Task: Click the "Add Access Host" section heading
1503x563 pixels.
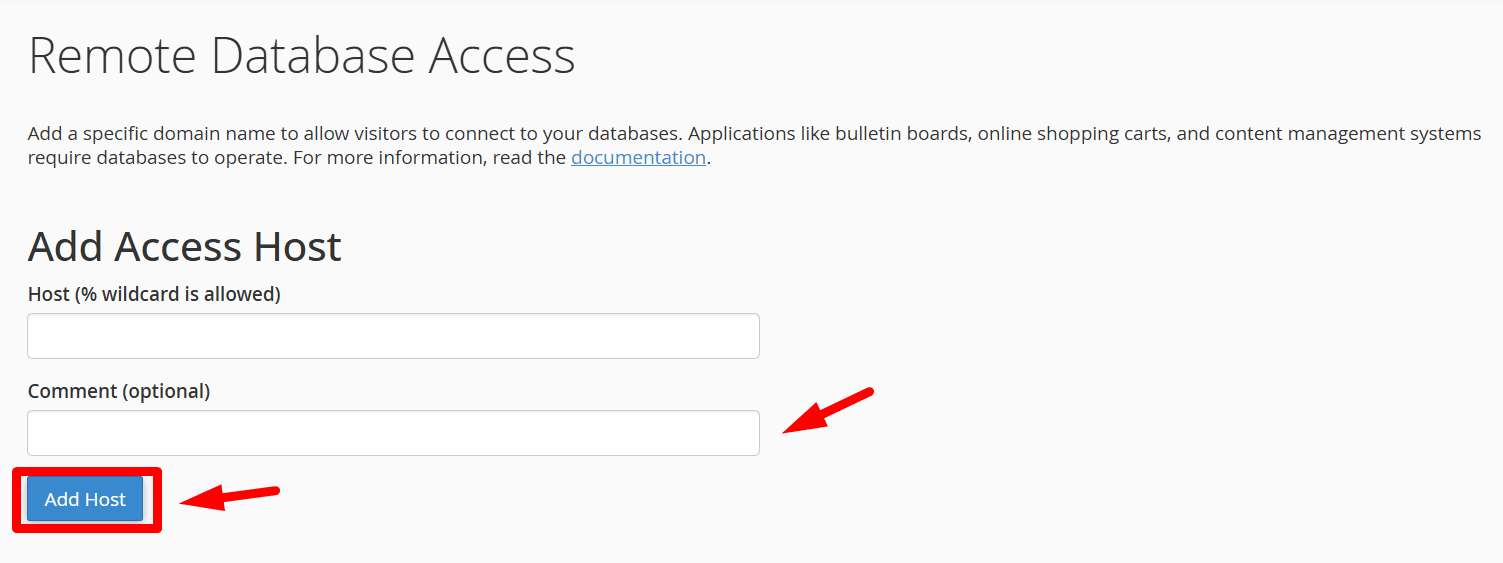Action: click(185, 246)
